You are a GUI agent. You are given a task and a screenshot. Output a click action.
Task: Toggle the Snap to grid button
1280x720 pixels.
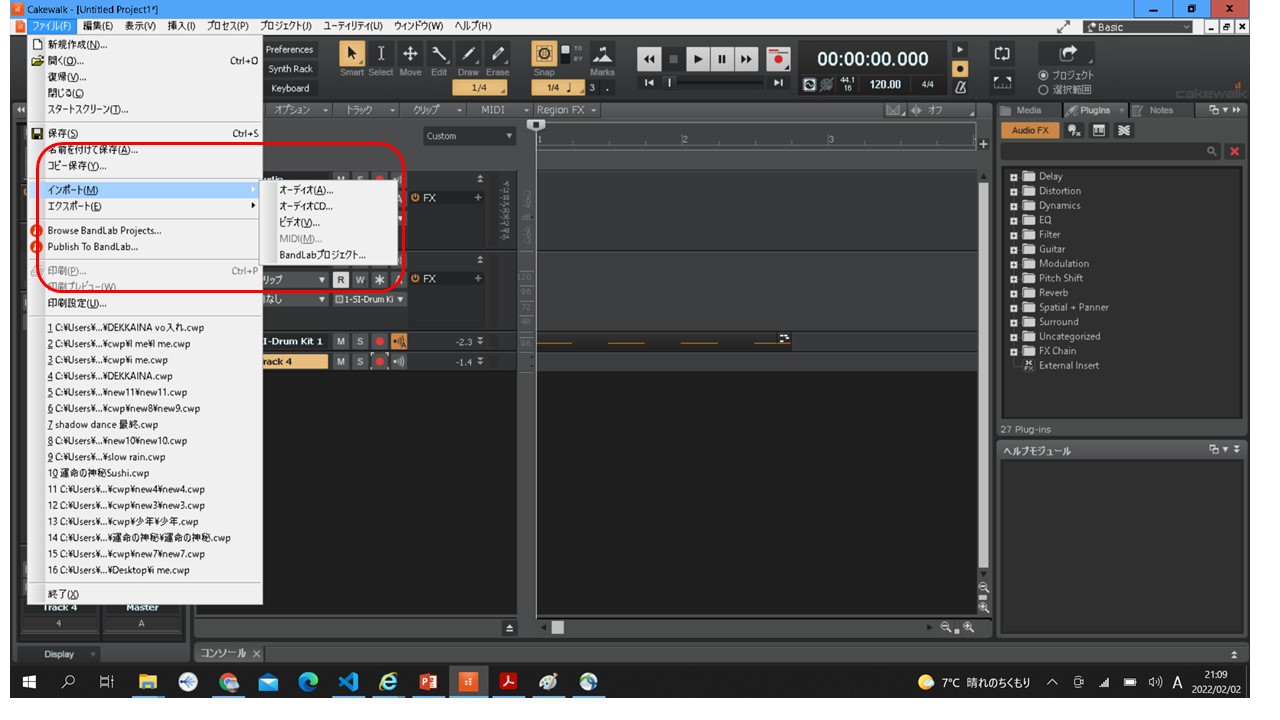click(544, 54)
